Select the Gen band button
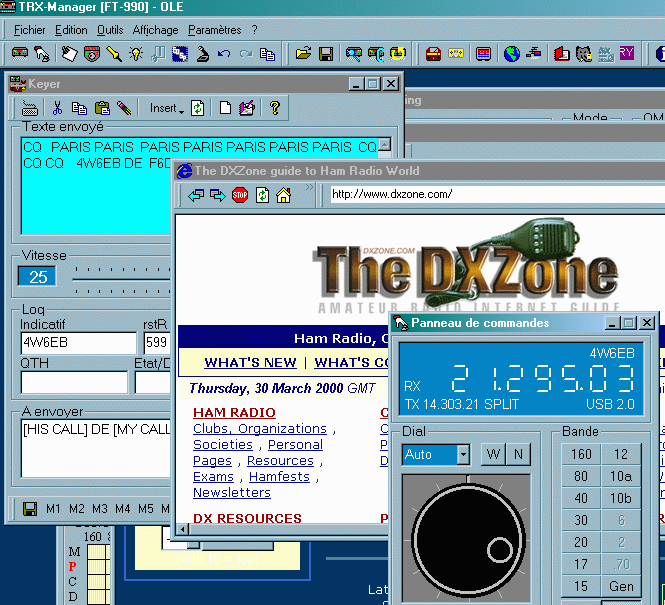665x605 pixels. pos(621,586)
